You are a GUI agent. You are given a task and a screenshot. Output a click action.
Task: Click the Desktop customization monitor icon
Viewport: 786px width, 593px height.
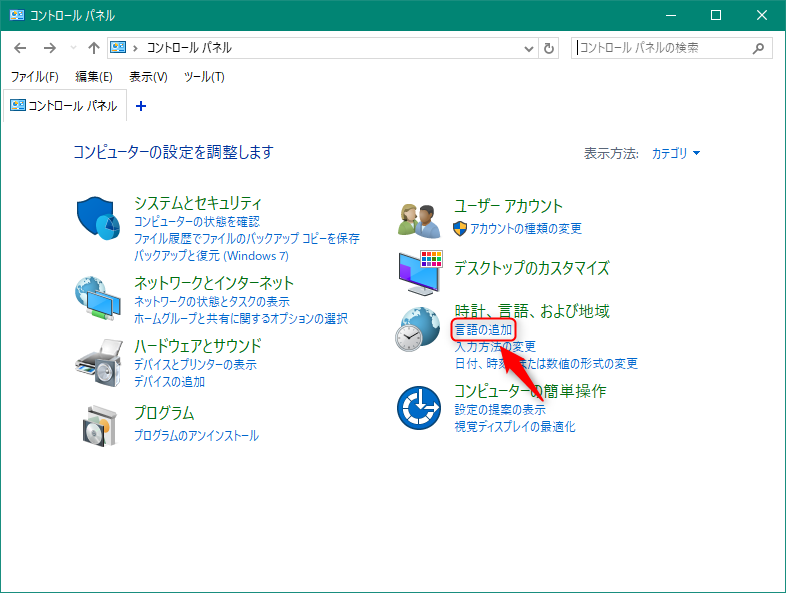click(x=420, y=273)
